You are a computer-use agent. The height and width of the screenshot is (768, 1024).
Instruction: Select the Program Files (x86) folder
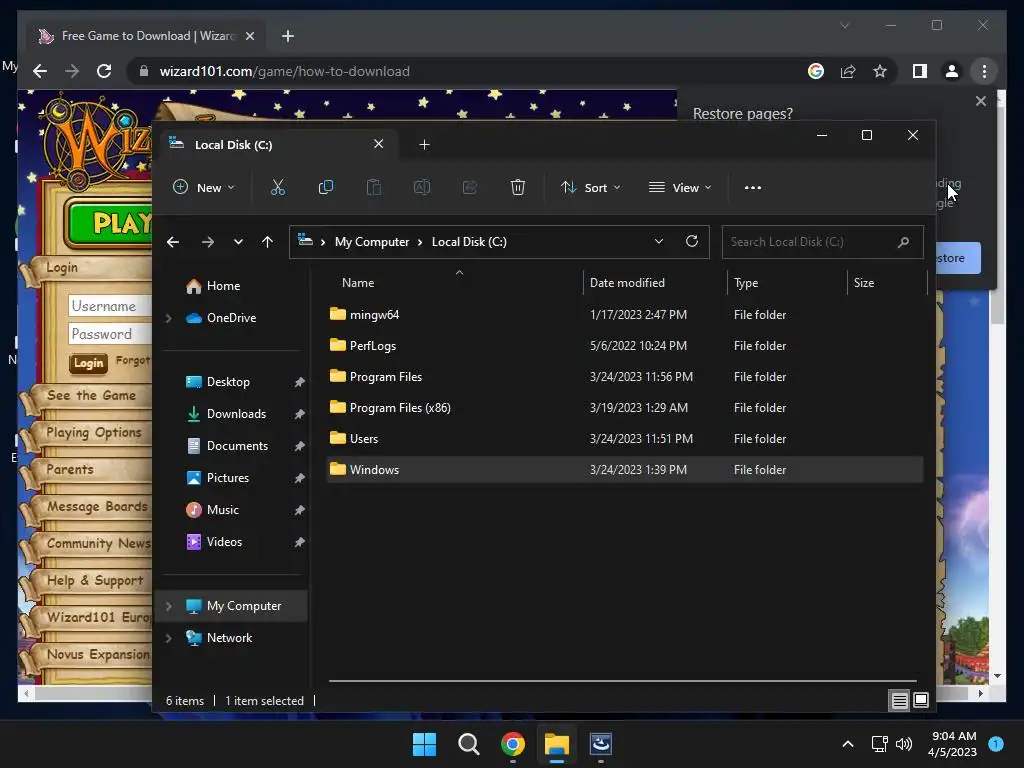pyautogui.click(x=625, y=408)
